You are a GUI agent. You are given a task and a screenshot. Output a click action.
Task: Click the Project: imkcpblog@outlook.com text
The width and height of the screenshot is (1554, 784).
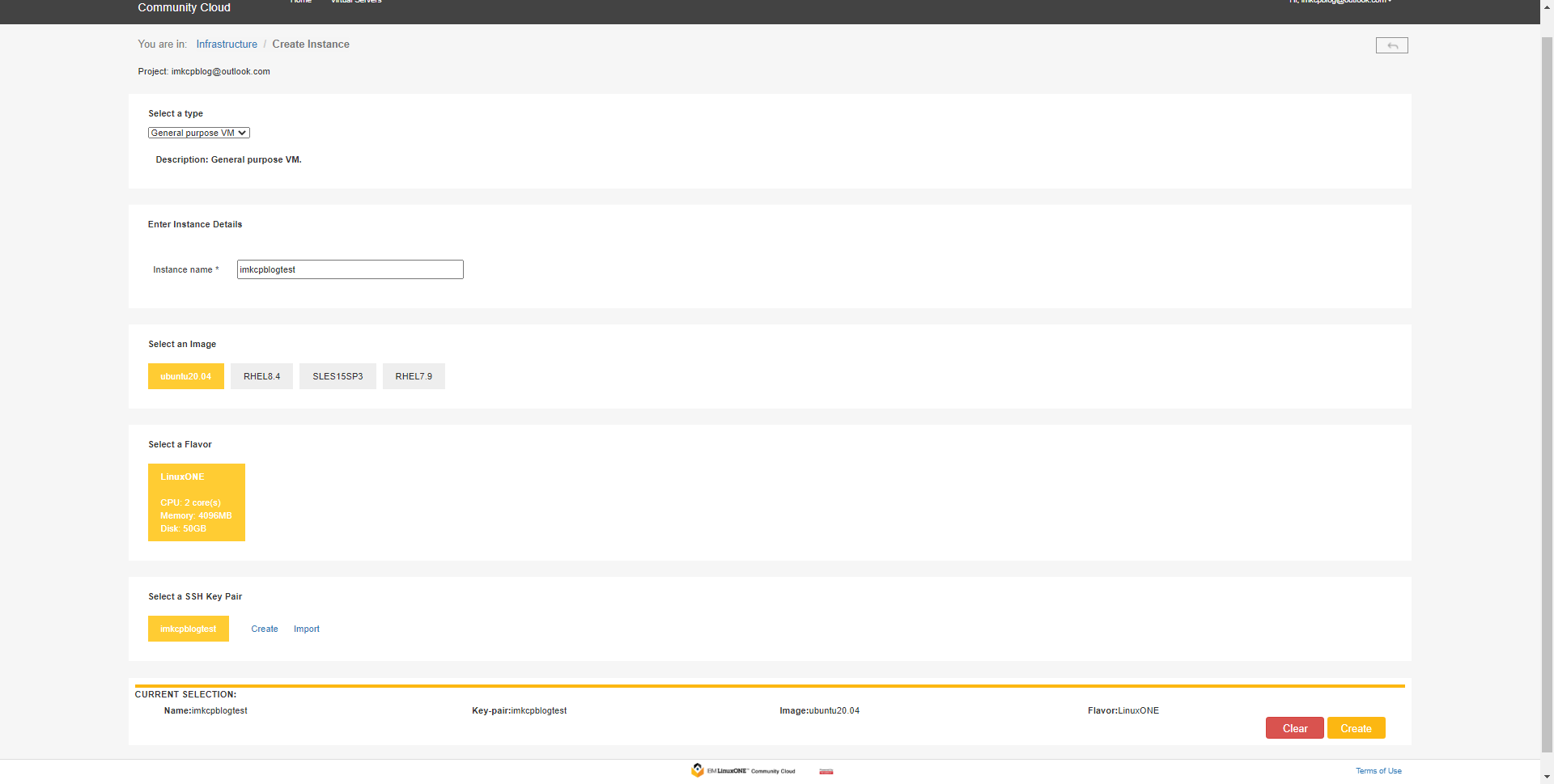204,71
